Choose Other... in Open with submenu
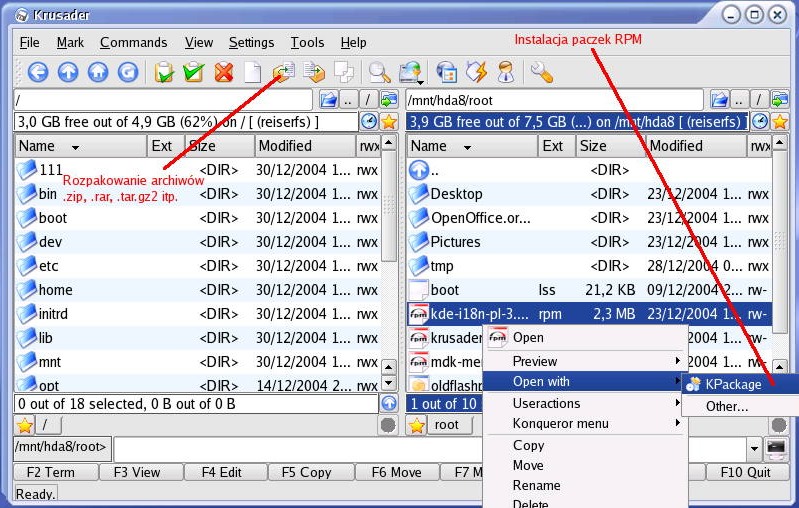 point(740,406)
